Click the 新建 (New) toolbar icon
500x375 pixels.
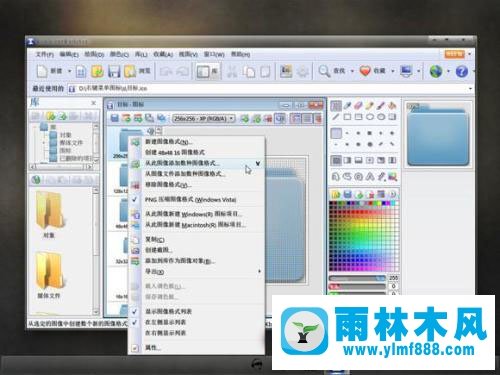(42, 71)
